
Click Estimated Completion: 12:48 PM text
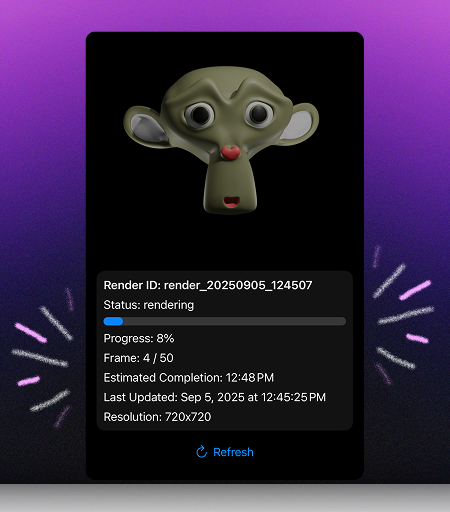point(189,378)
